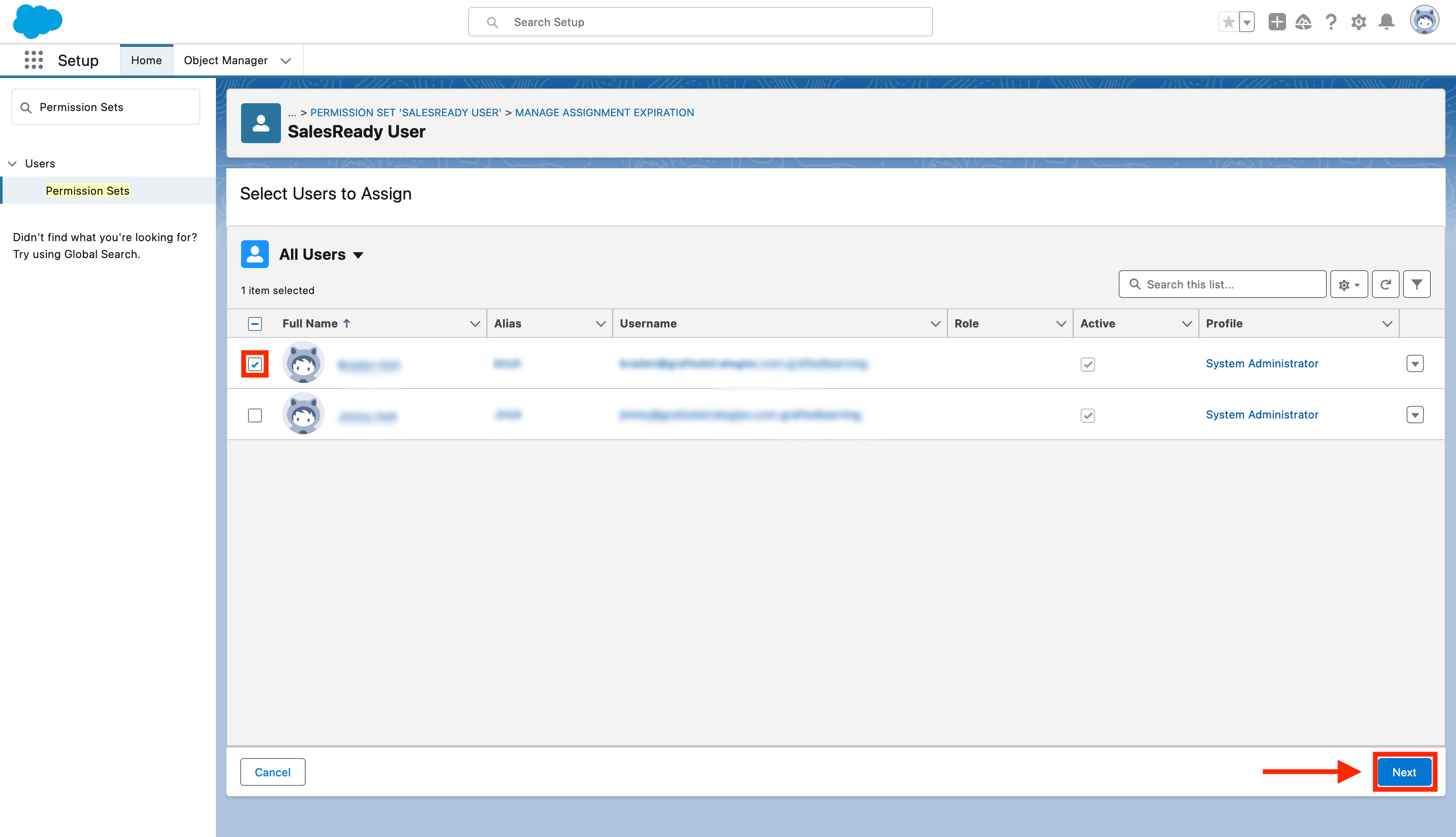Open the App Launcher grid icon
The width and height of the screenshot is (1456, 837).
click(x=33, y=60)
